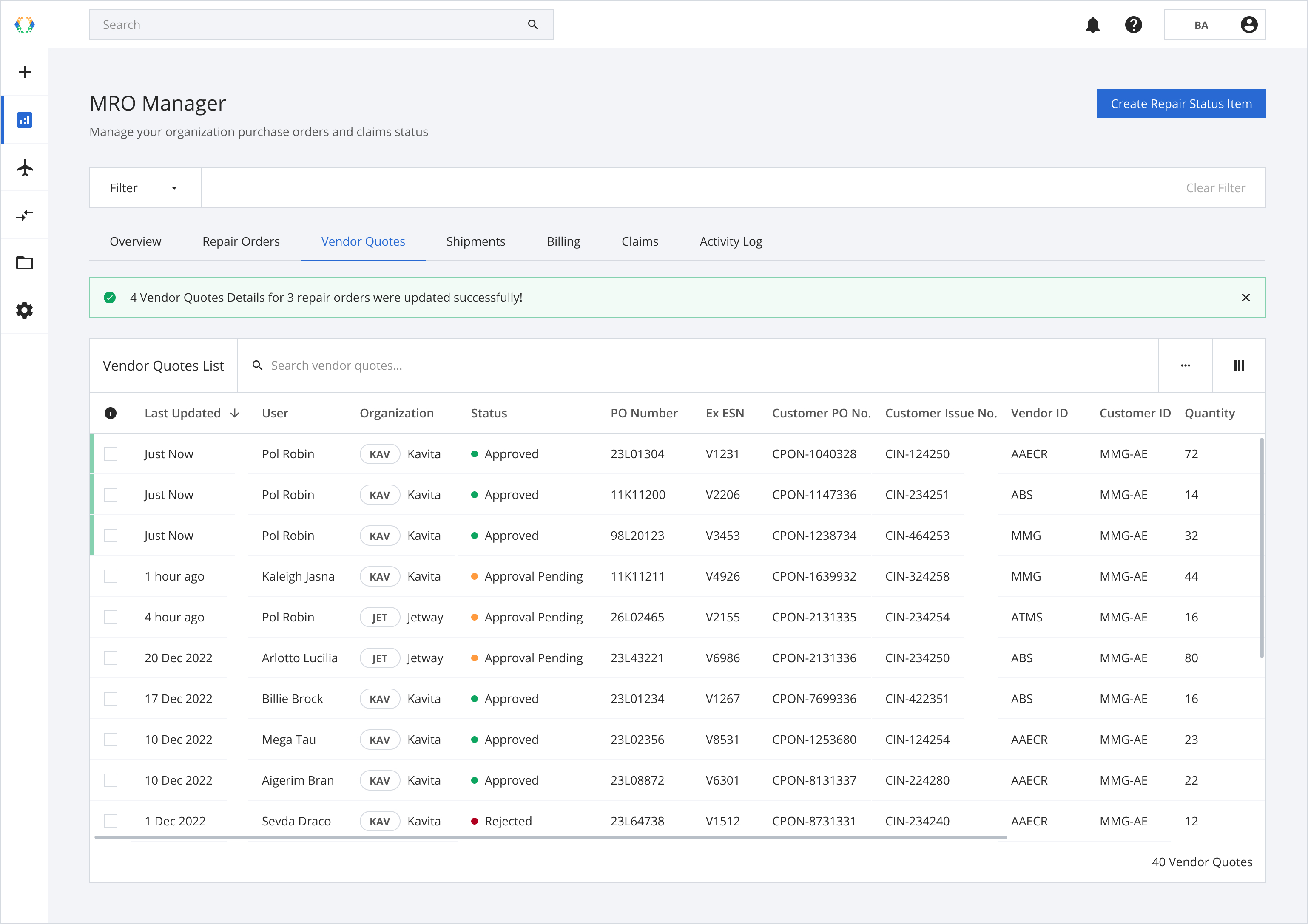Select checkbox for Arlotto Lucilia row
Viewport: 1308px width, 924px height.
(x=111, y=658)
